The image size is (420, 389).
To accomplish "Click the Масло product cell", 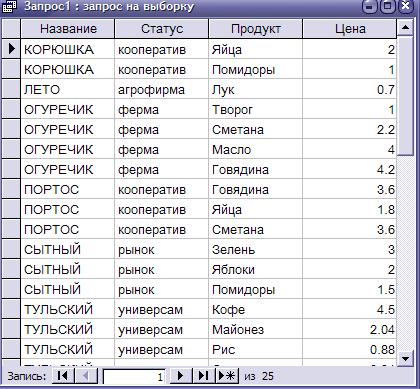I will point(256,149).
